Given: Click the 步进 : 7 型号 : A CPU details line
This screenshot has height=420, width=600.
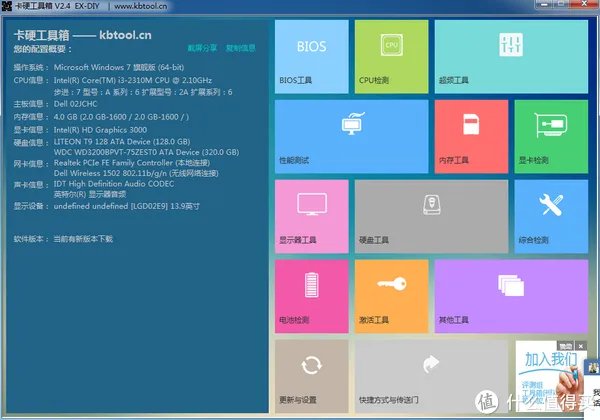Looking at the screenshot, I should (143, 92).
